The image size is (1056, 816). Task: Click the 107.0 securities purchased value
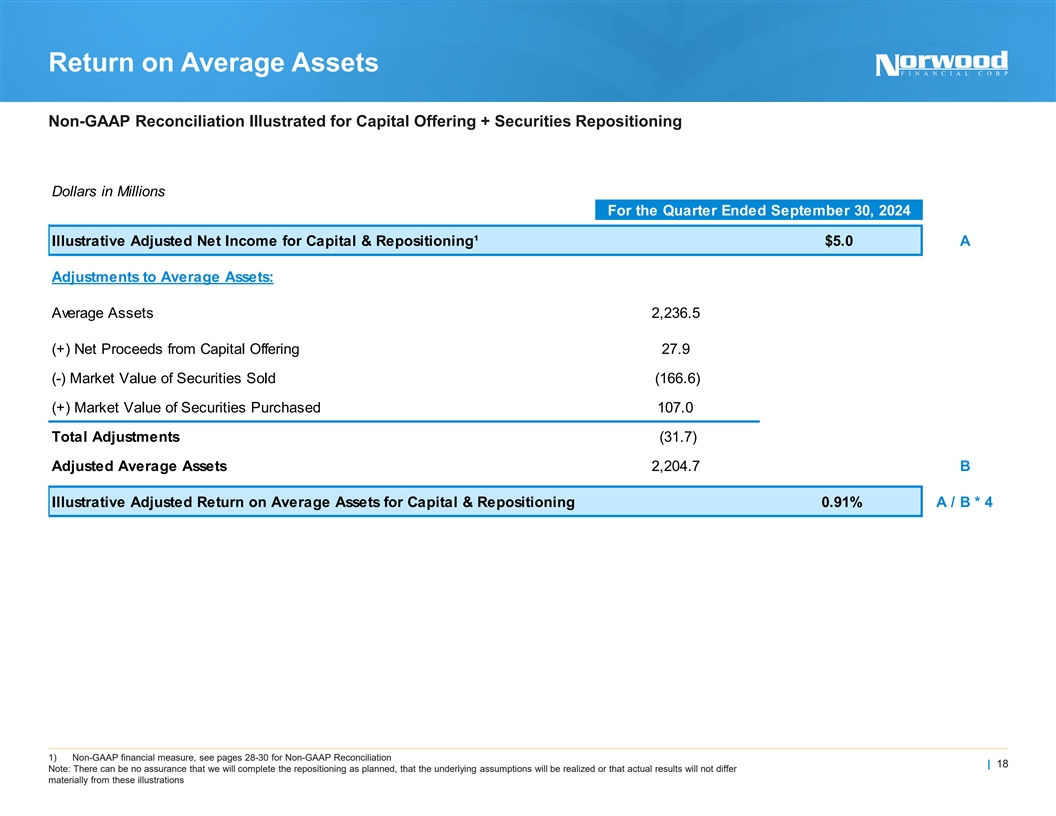coord(677,407)
